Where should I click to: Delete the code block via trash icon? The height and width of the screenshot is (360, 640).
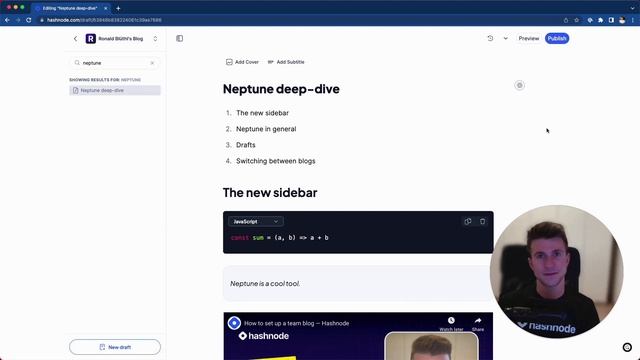482,222
